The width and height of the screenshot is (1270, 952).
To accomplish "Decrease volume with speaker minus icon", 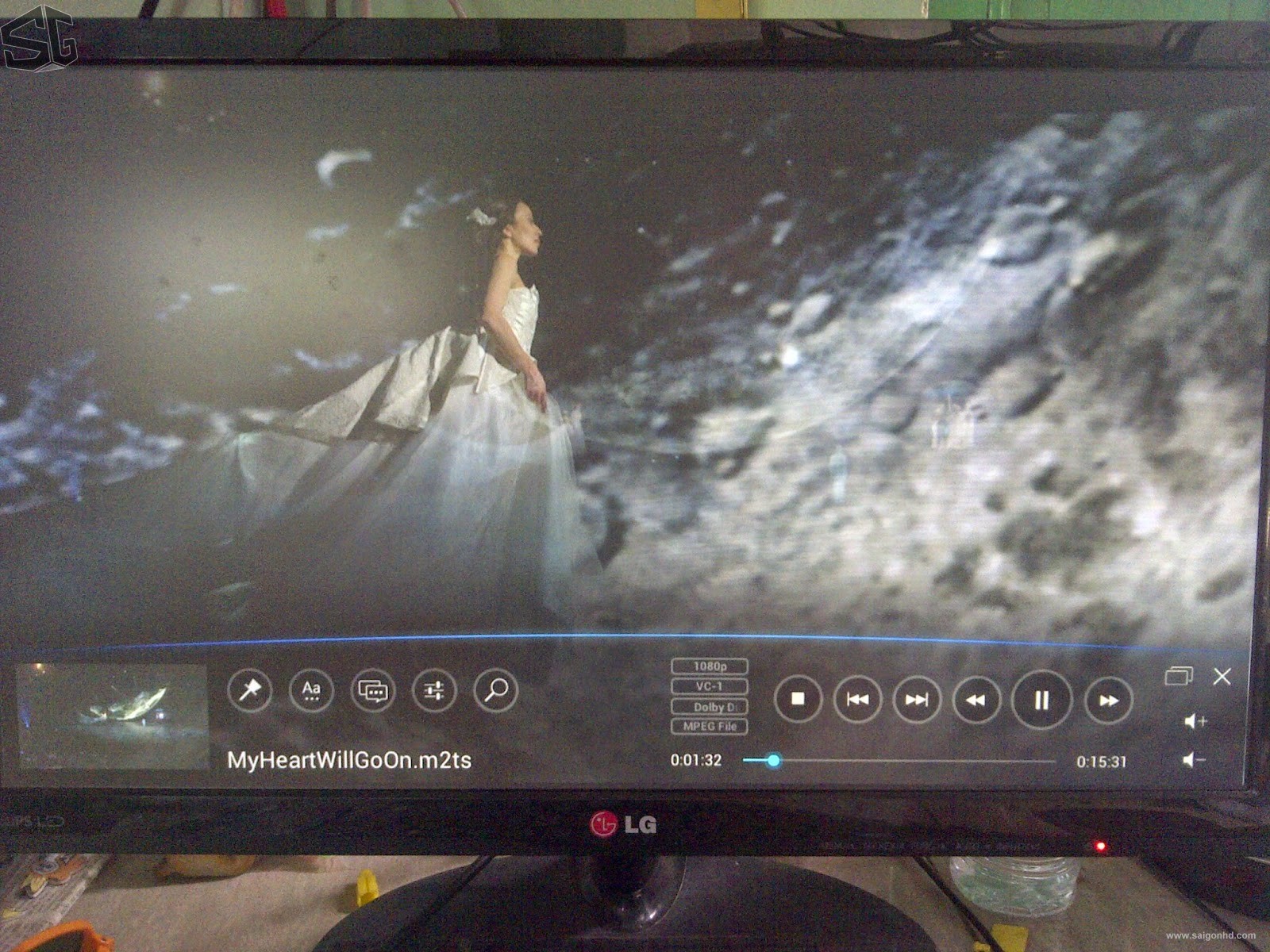I will [x=1194, y=760].
